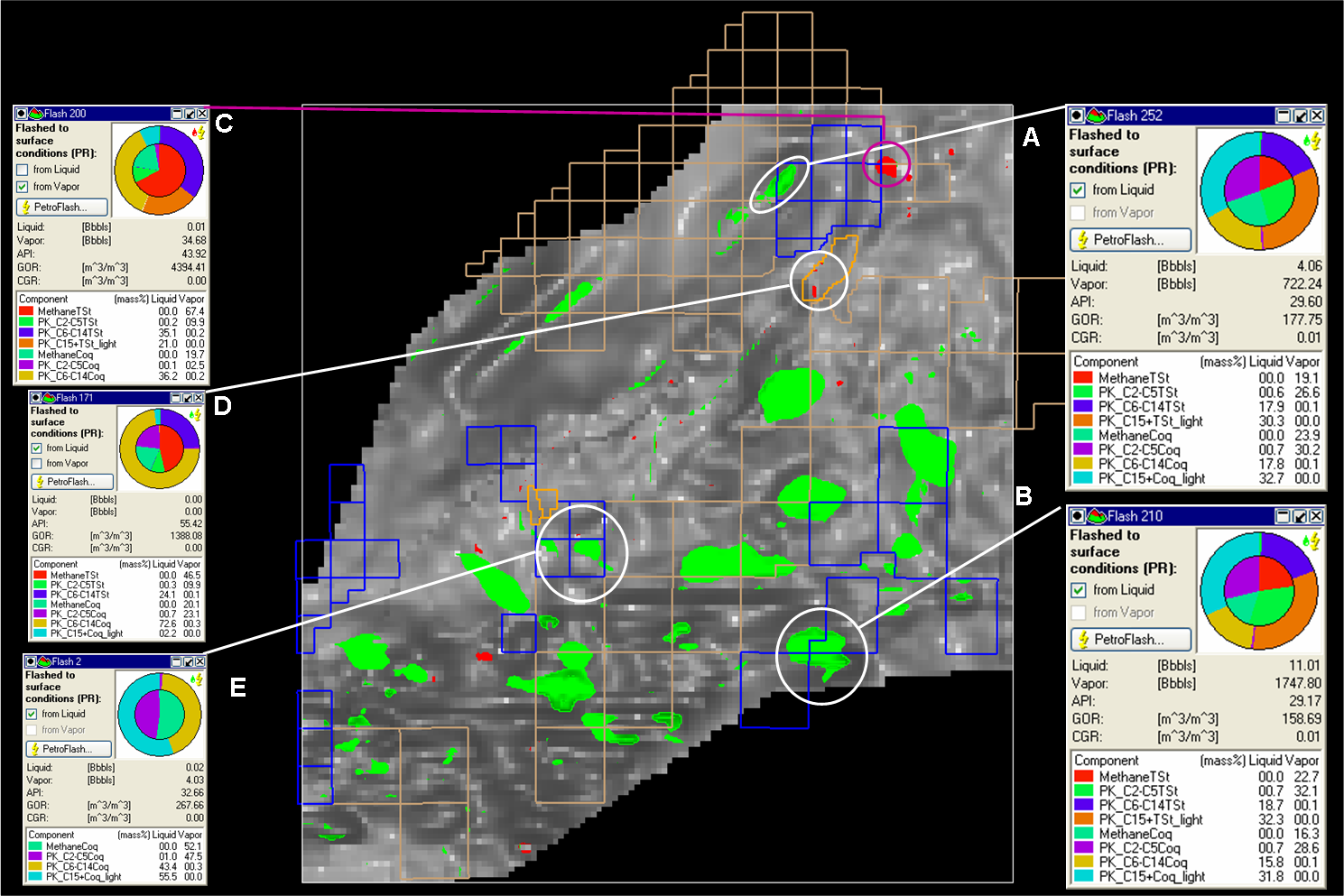
Task: Click the flame icon in Flash 2 title bar
Action: coord(44,661)
